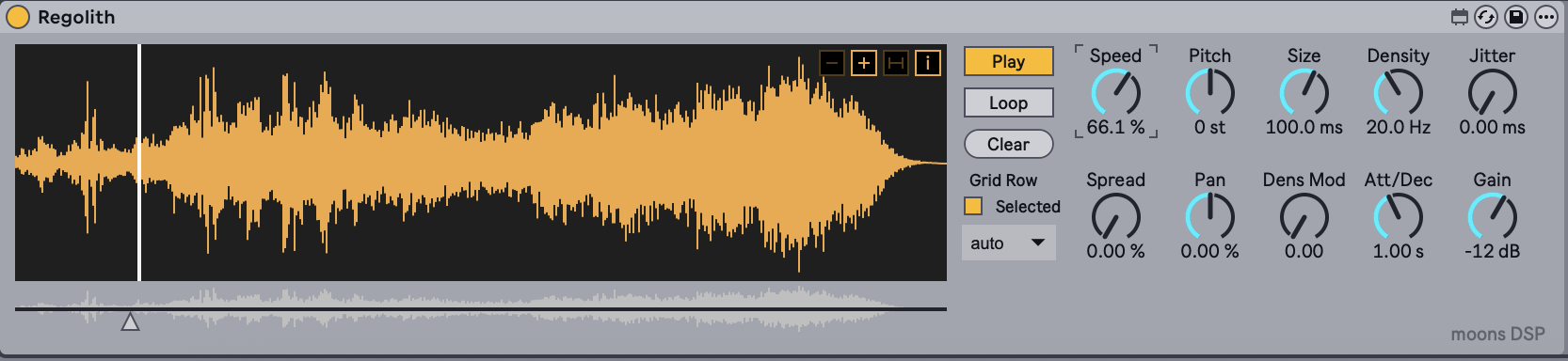Click the Pan knob
This screenshot has height=361, width=1568.
1209,216
